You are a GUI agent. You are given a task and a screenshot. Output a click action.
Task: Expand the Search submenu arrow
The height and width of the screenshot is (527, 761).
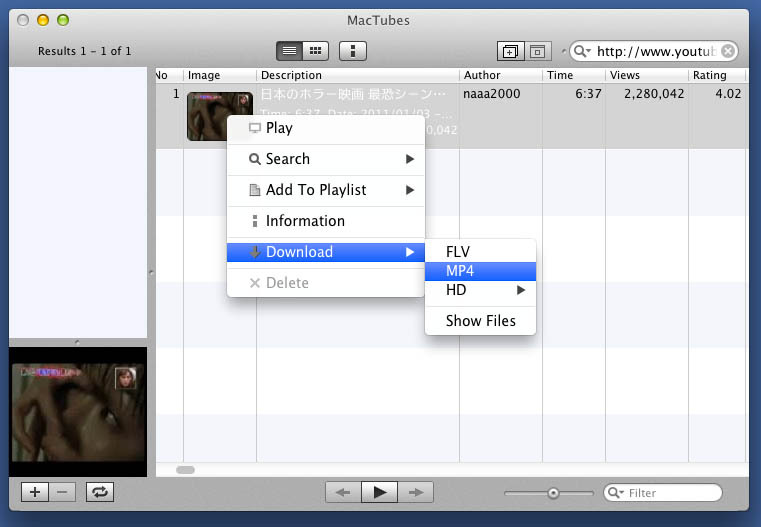410,159
